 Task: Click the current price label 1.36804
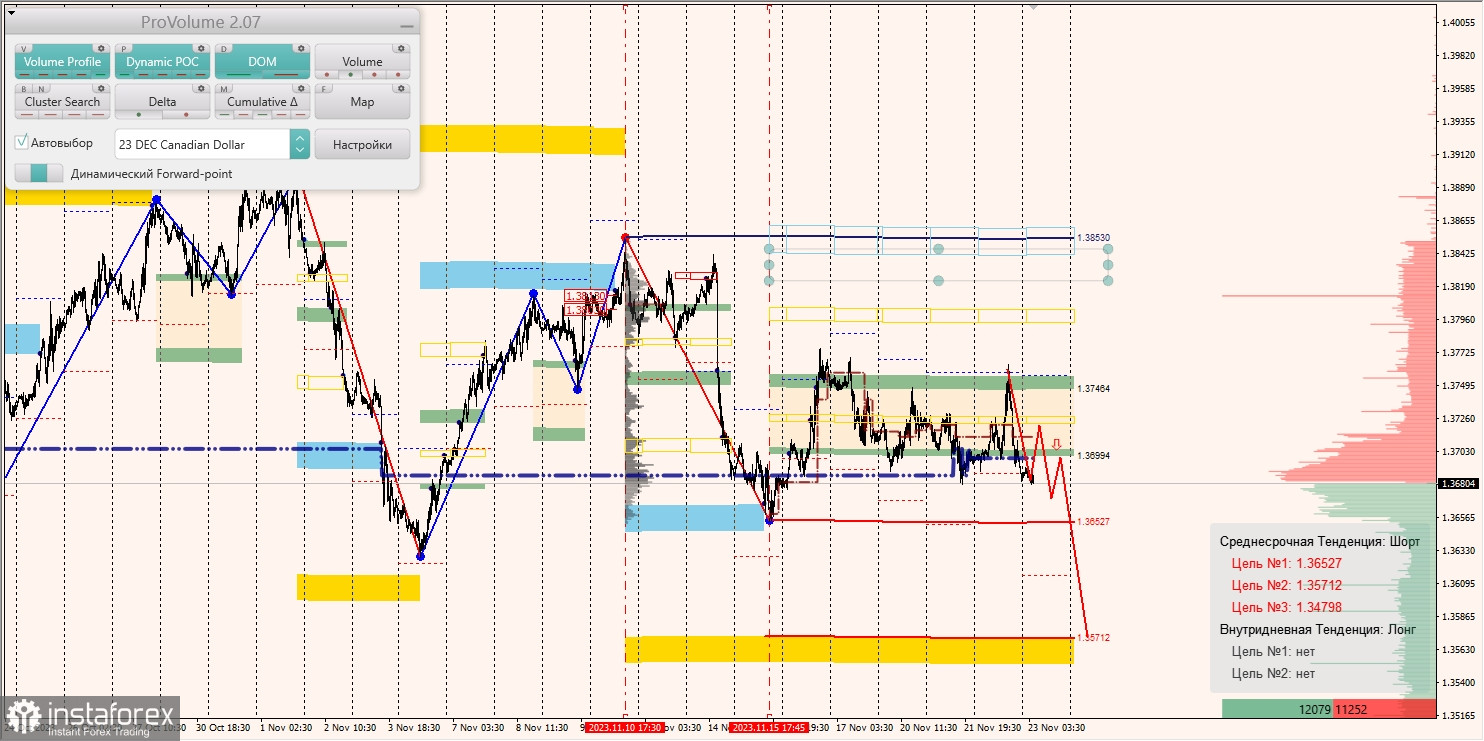1459,483
